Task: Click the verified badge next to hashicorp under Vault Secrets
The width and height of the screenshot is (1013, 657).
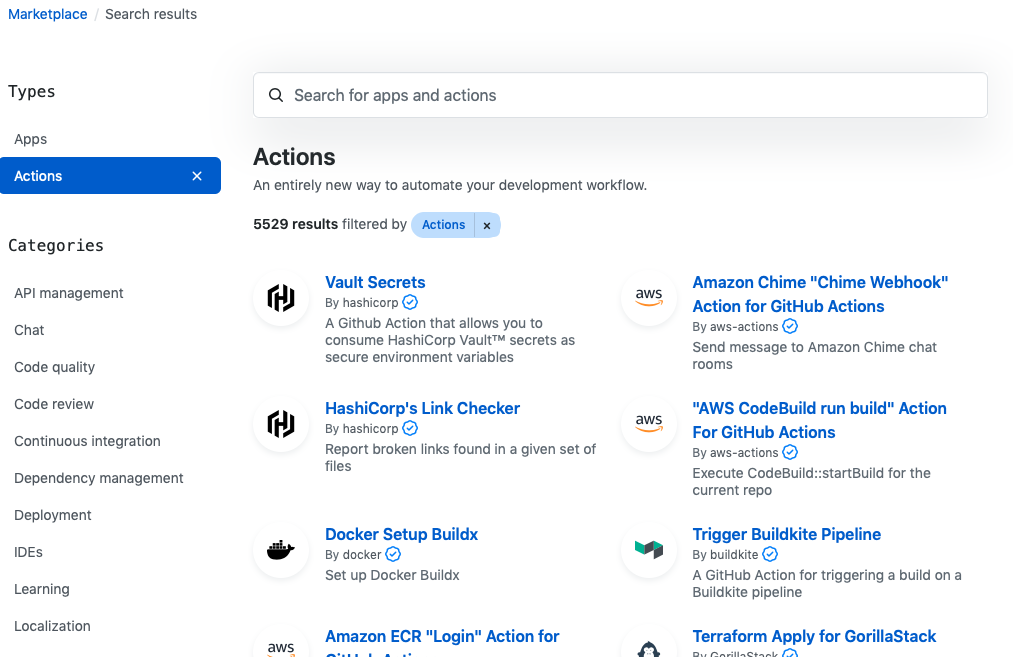Action: (x=410, y=303)
